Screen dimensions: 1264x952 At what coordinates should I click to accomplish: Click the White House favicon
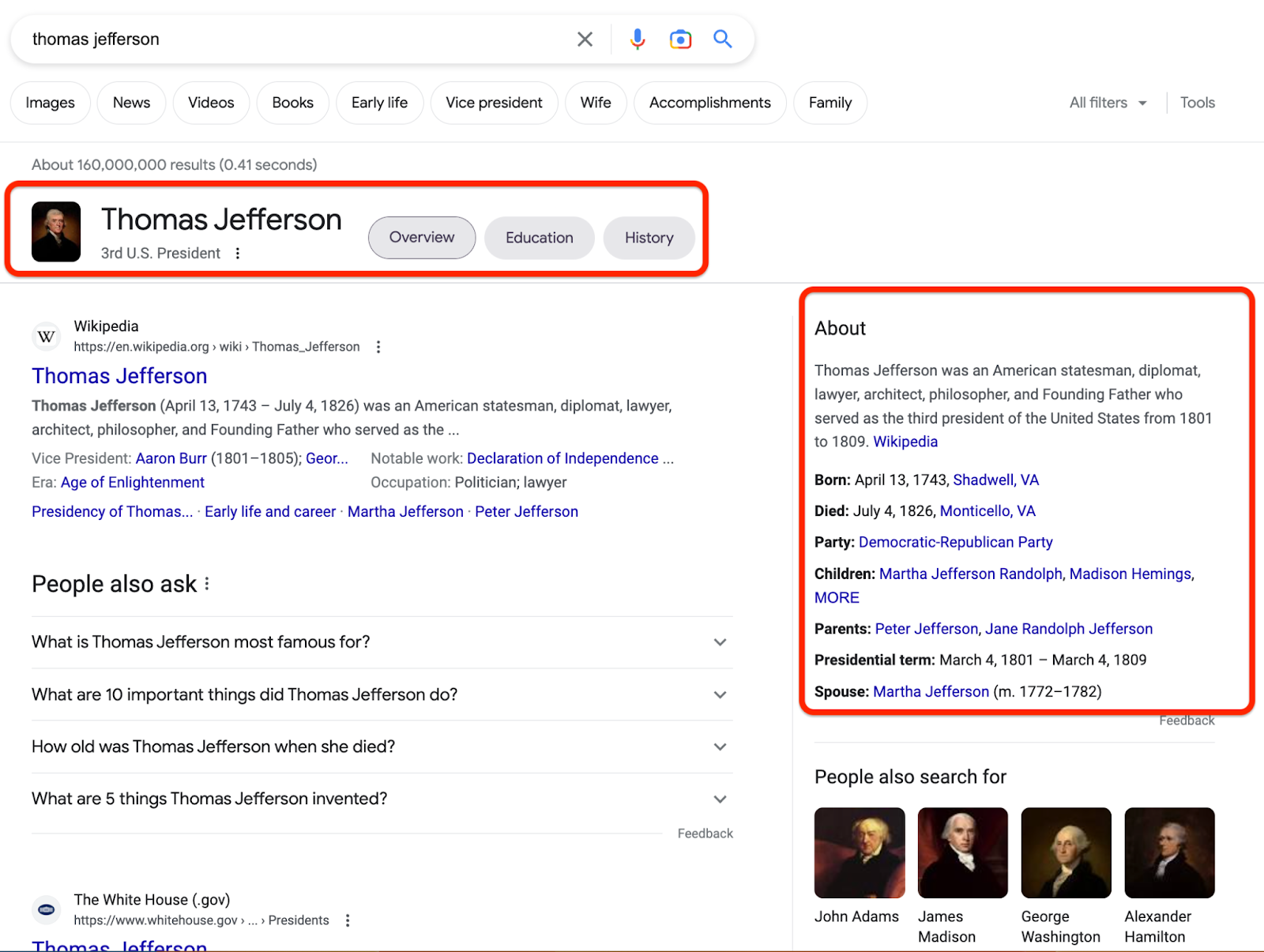(47, 910)
